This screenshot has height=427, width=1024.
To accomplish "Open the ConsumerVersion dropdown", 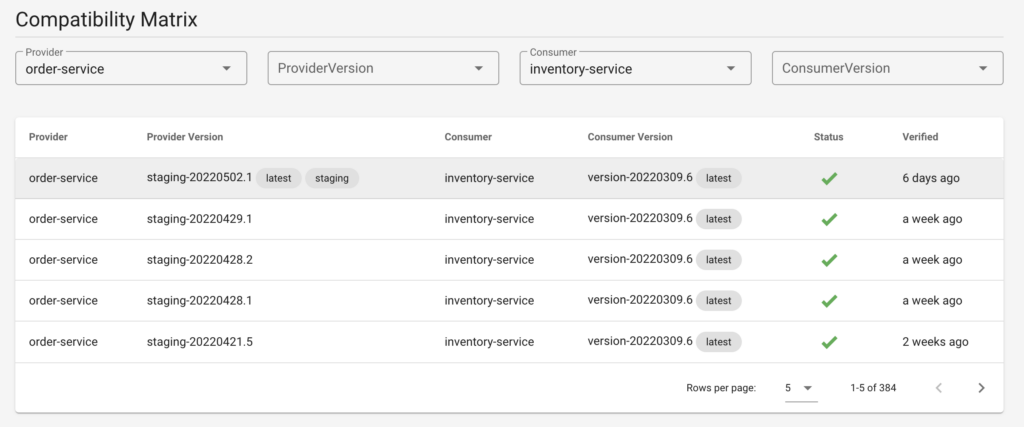I will [x=888, y=68].
